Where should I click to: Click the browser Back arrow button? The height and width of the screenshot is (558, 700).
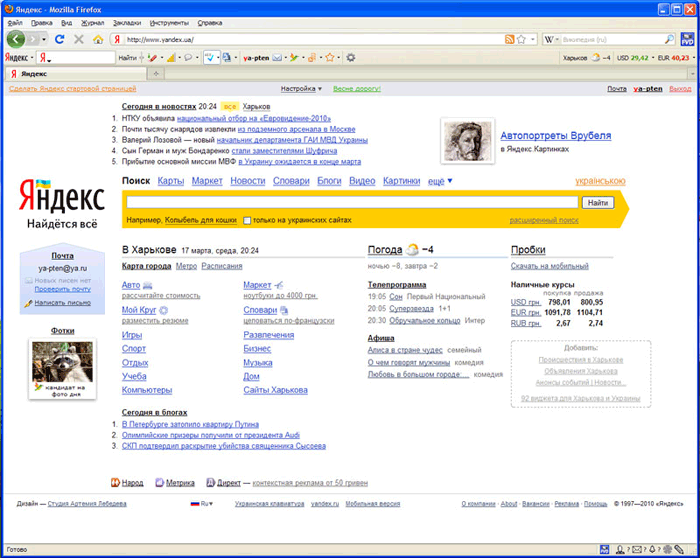pos(16,39)
